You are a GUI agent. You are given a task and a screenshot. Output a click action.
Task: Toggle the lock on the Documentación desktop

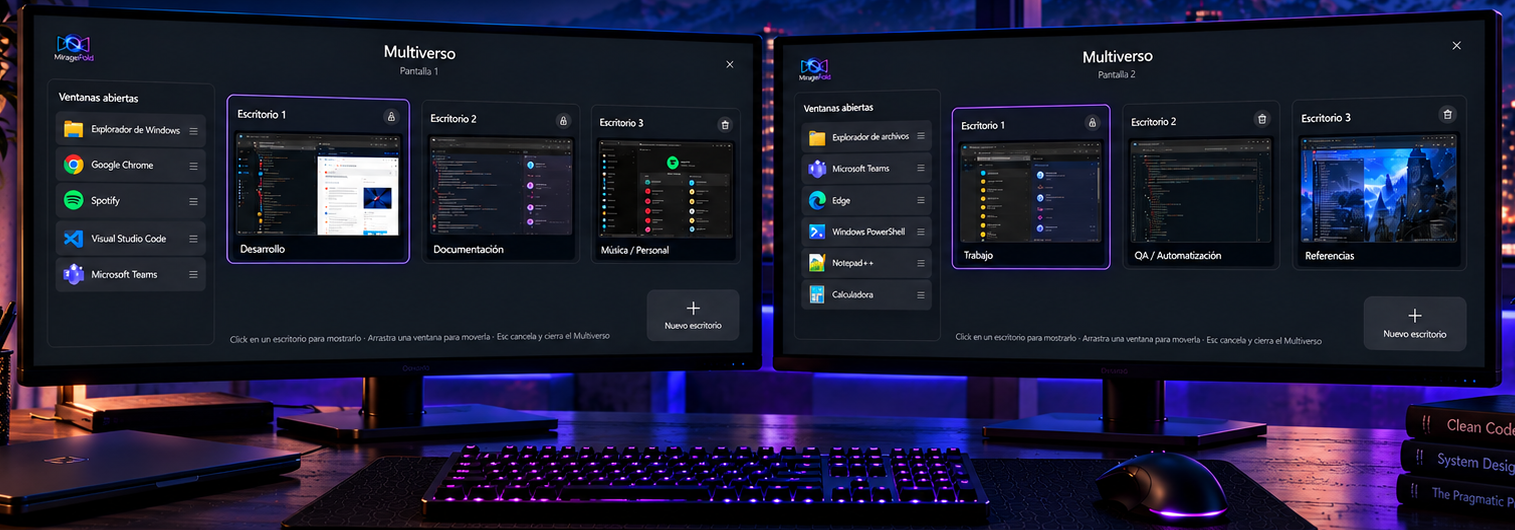click(563, 121)
